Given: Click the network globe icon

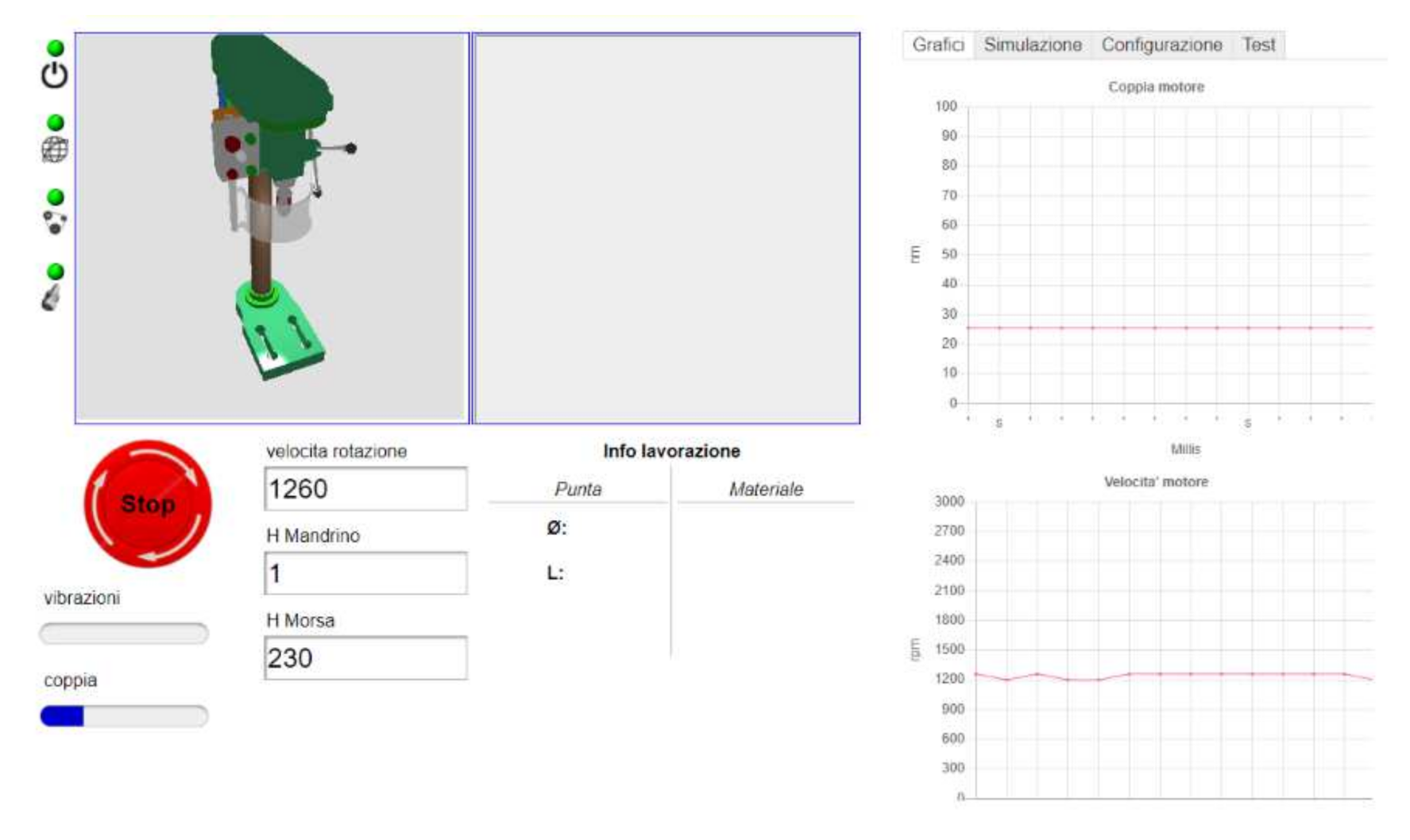Looking at the screenshot, I should (54, 149).
